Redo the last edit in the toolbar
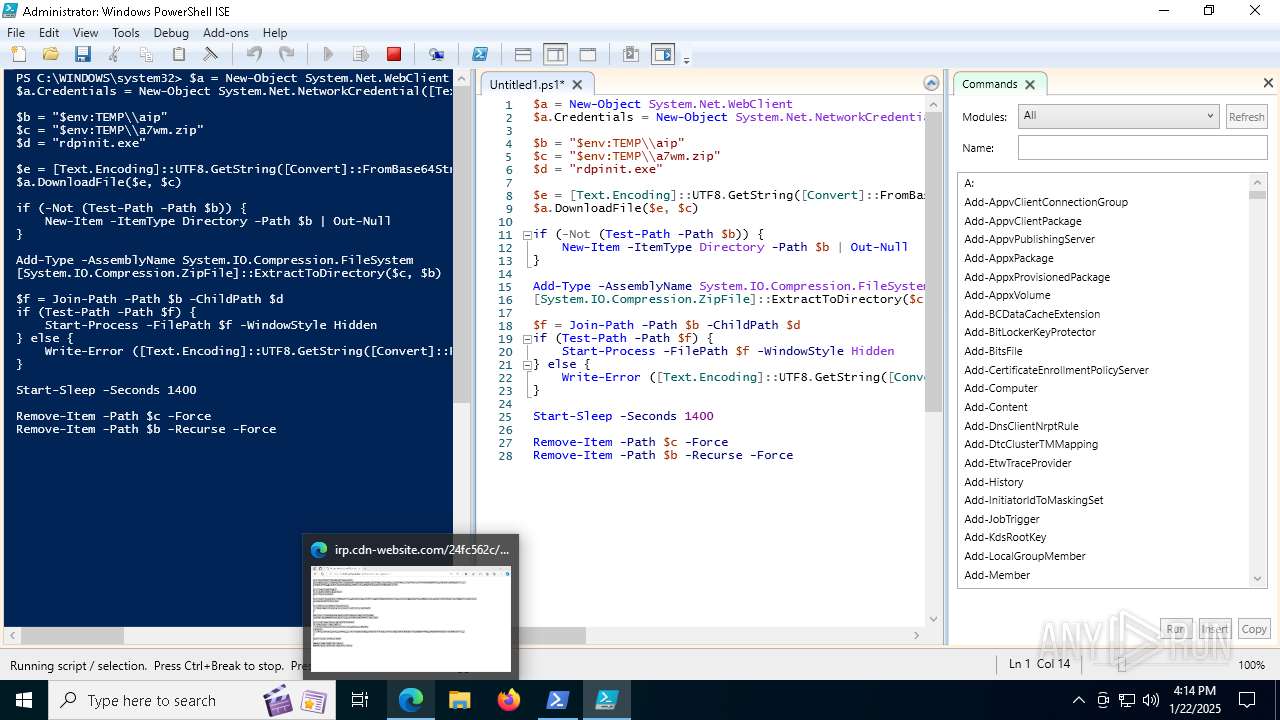1280x720 pixels. [x=286, y=54]
